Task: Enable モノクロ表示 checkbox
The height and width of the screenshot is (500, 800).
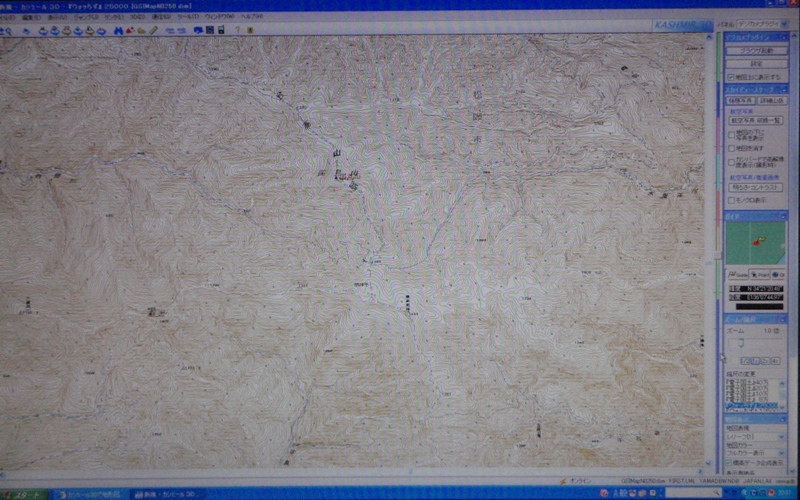Action: [732, 200]
